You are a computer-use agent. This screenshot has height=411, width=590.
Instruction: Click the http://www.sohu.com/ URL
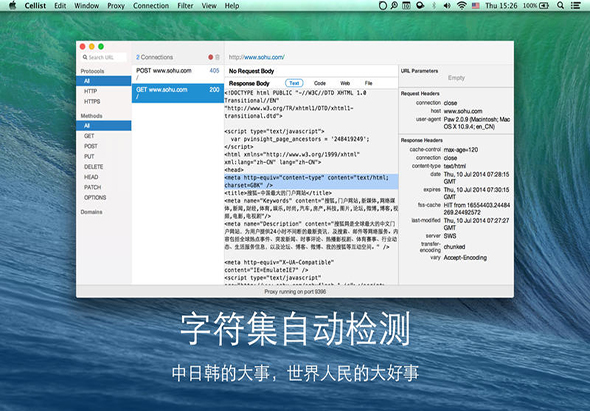point(257,57)
